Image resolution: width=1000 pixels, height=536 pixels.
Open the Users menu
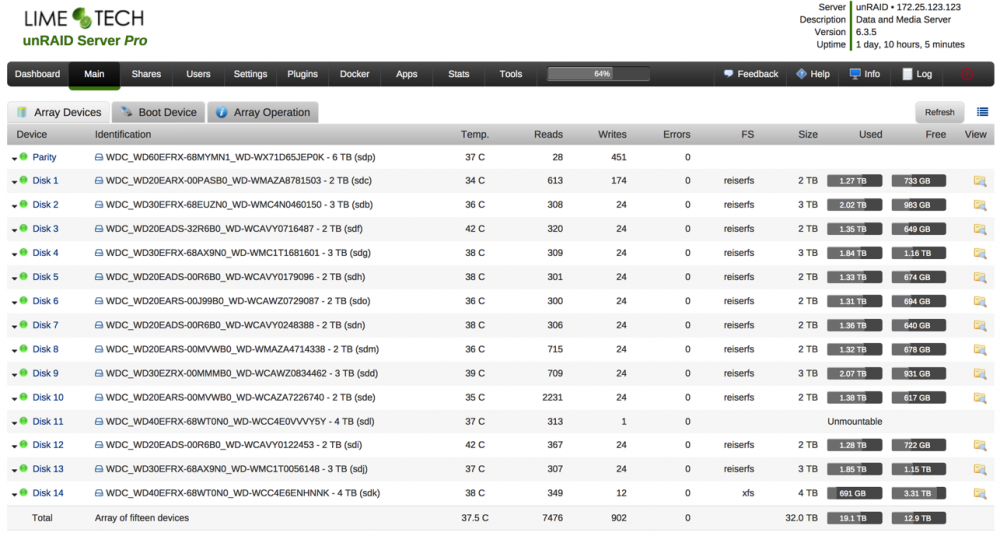click(x=198, y=74)
